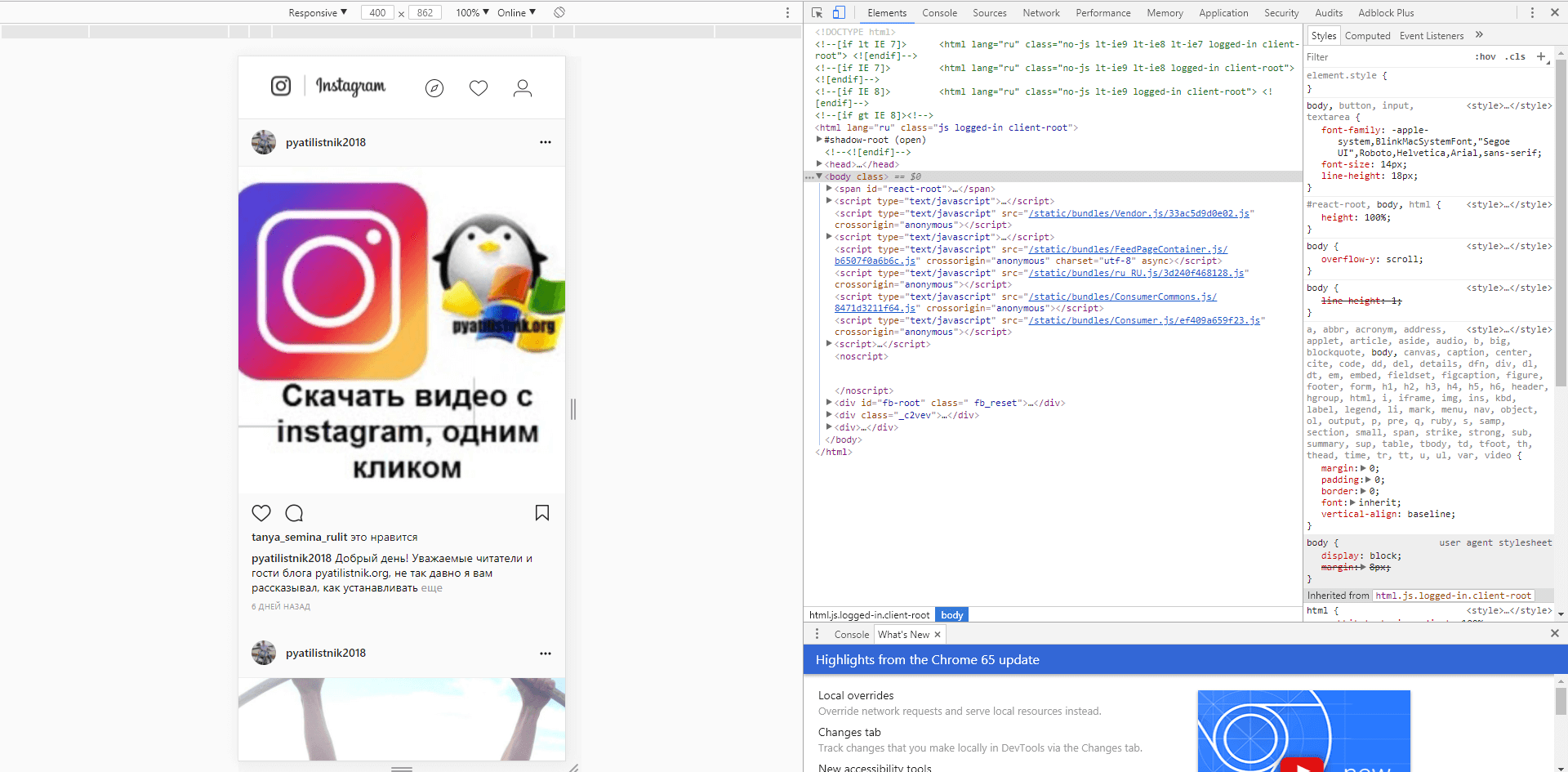Switch to the Console panel tab
Image resolution: width=1568 pixels, height=772 pixels.
point(939,12)
